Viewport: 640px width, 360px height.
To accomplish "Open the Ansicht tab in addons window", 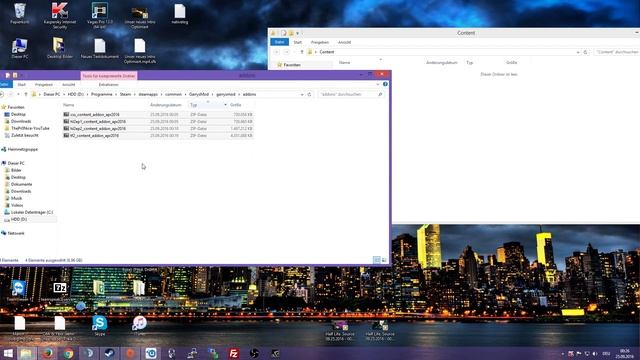I will pos(69,84).
